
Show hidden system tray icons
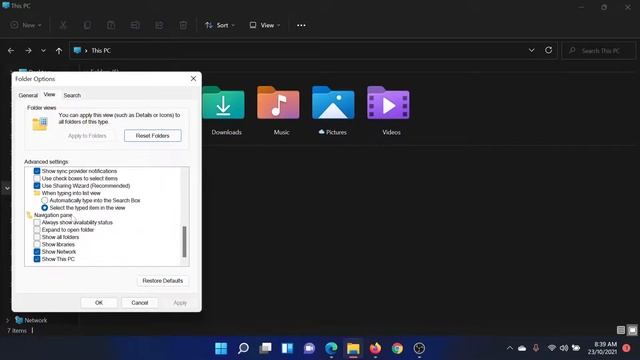pos(510,348)
